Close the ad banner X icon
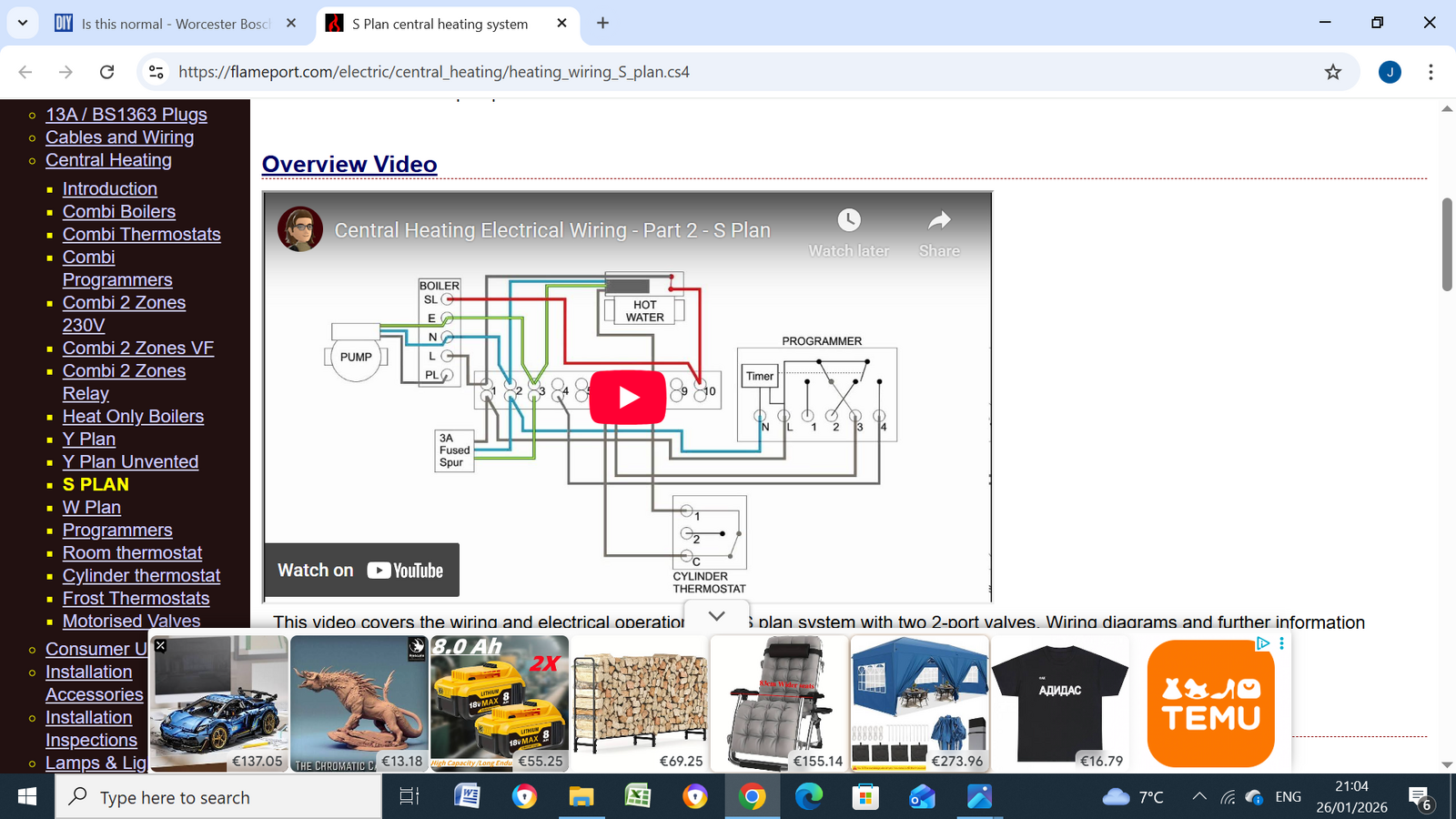Viewport: 1456px width, 819px height. point(160,645)
